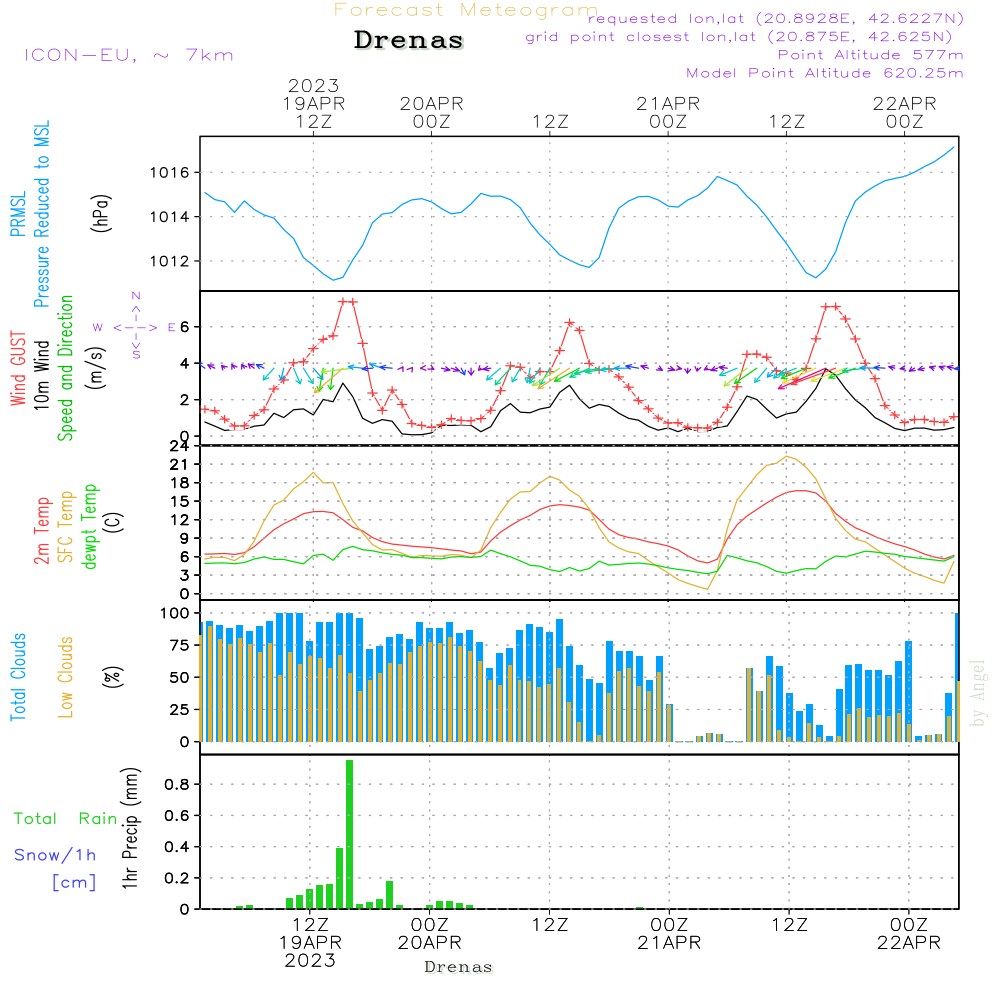Click the top 21APR 00Z time label

click(x=668, y=113)
